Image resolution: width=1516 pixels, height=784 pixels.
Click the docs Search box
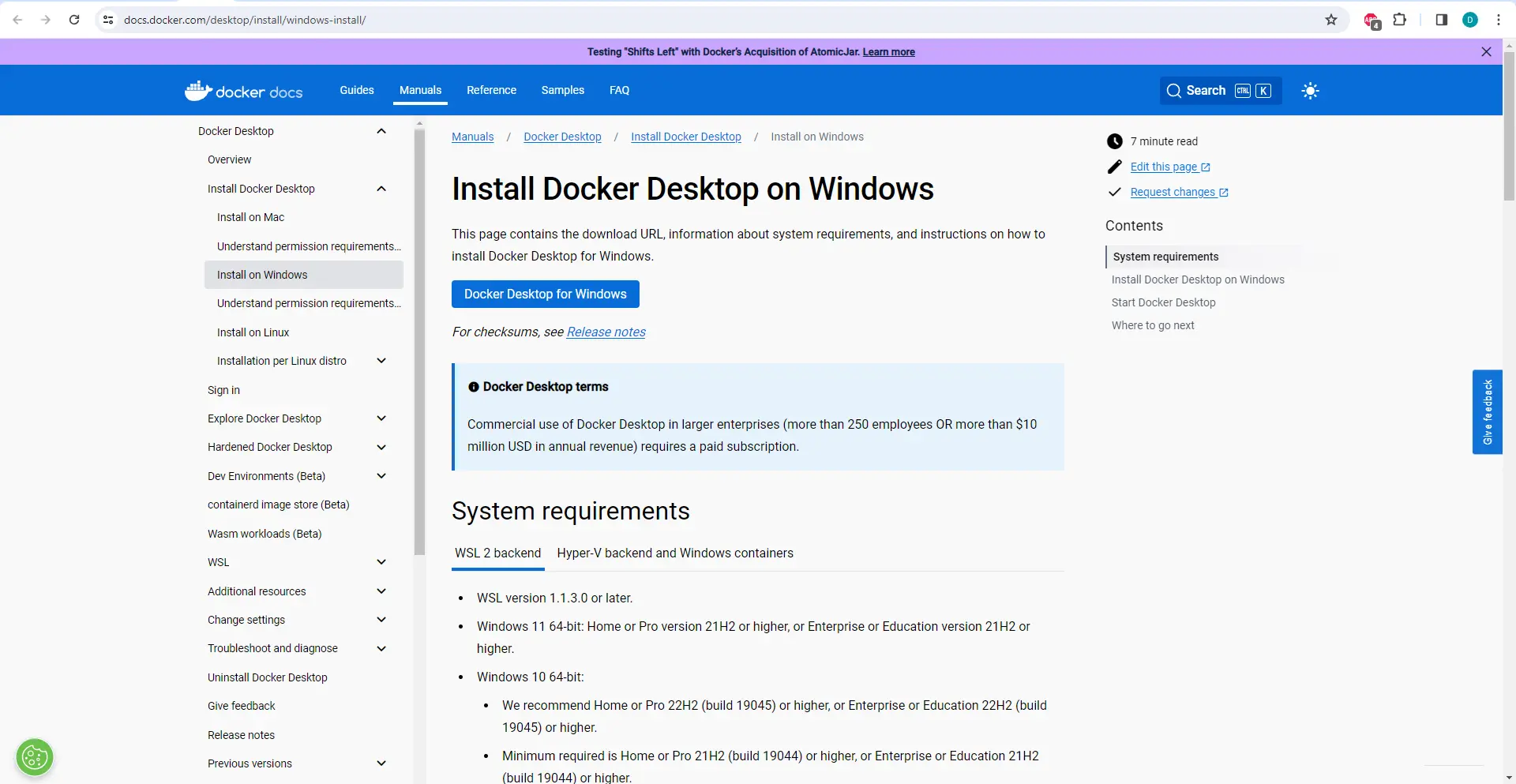1220,91
